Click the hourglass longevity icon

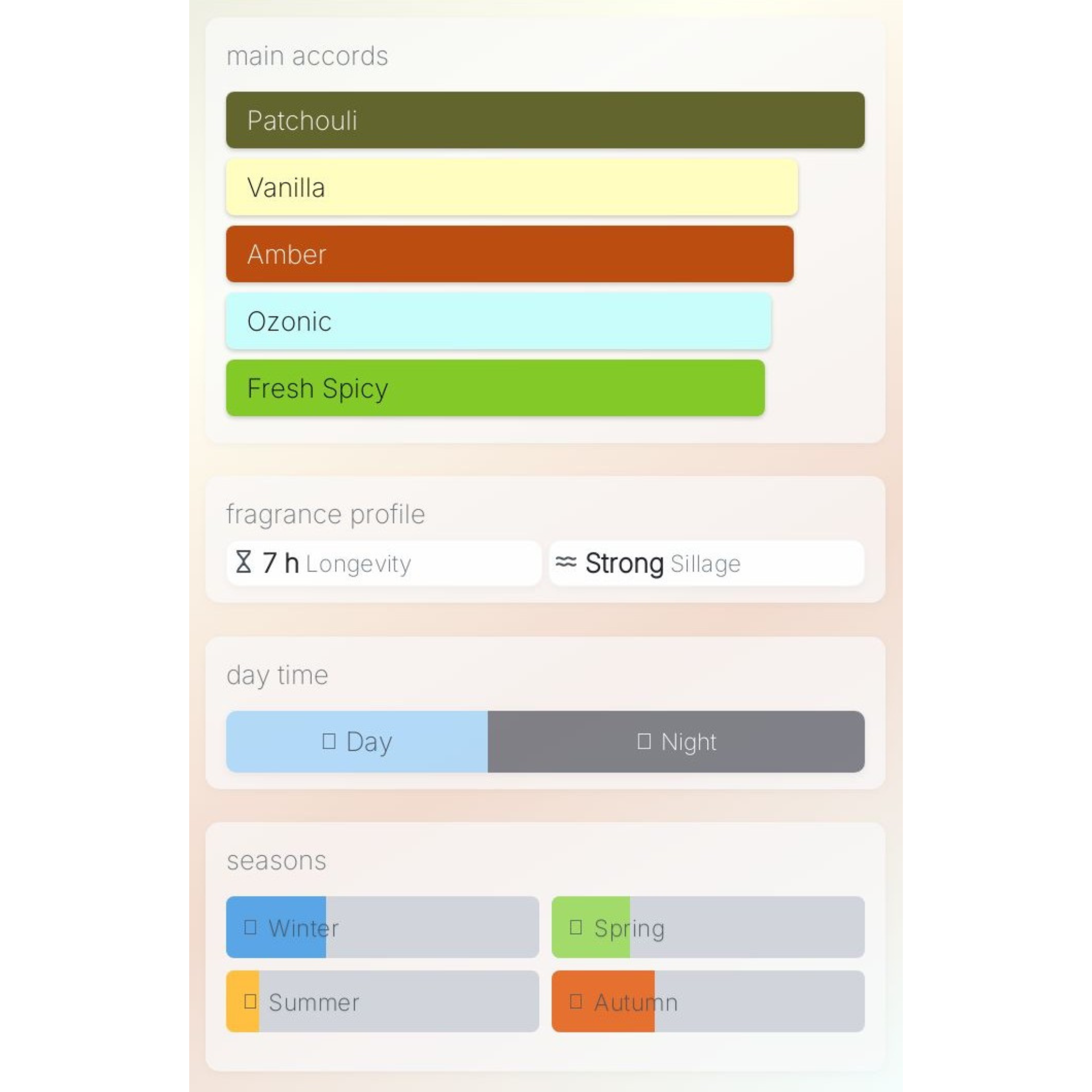point(244,563)
